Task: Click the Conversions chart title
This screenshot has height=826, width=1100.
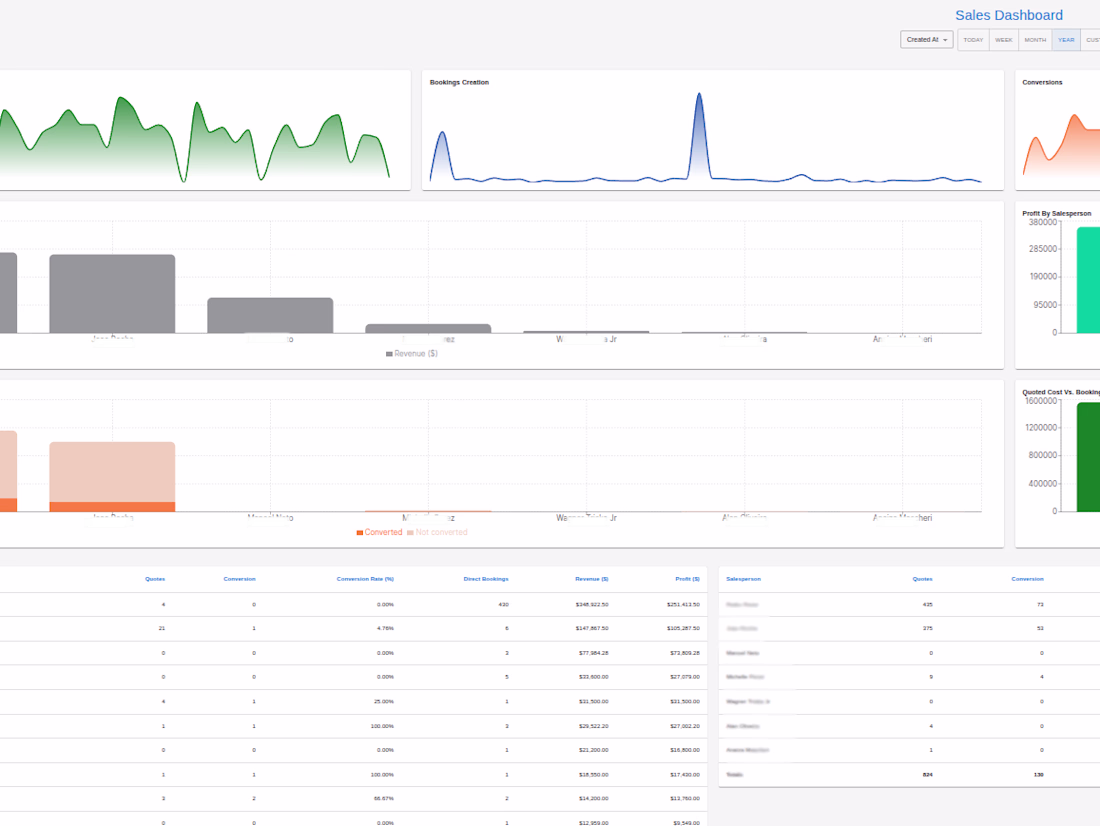Action: click(x=1042, y=82)
